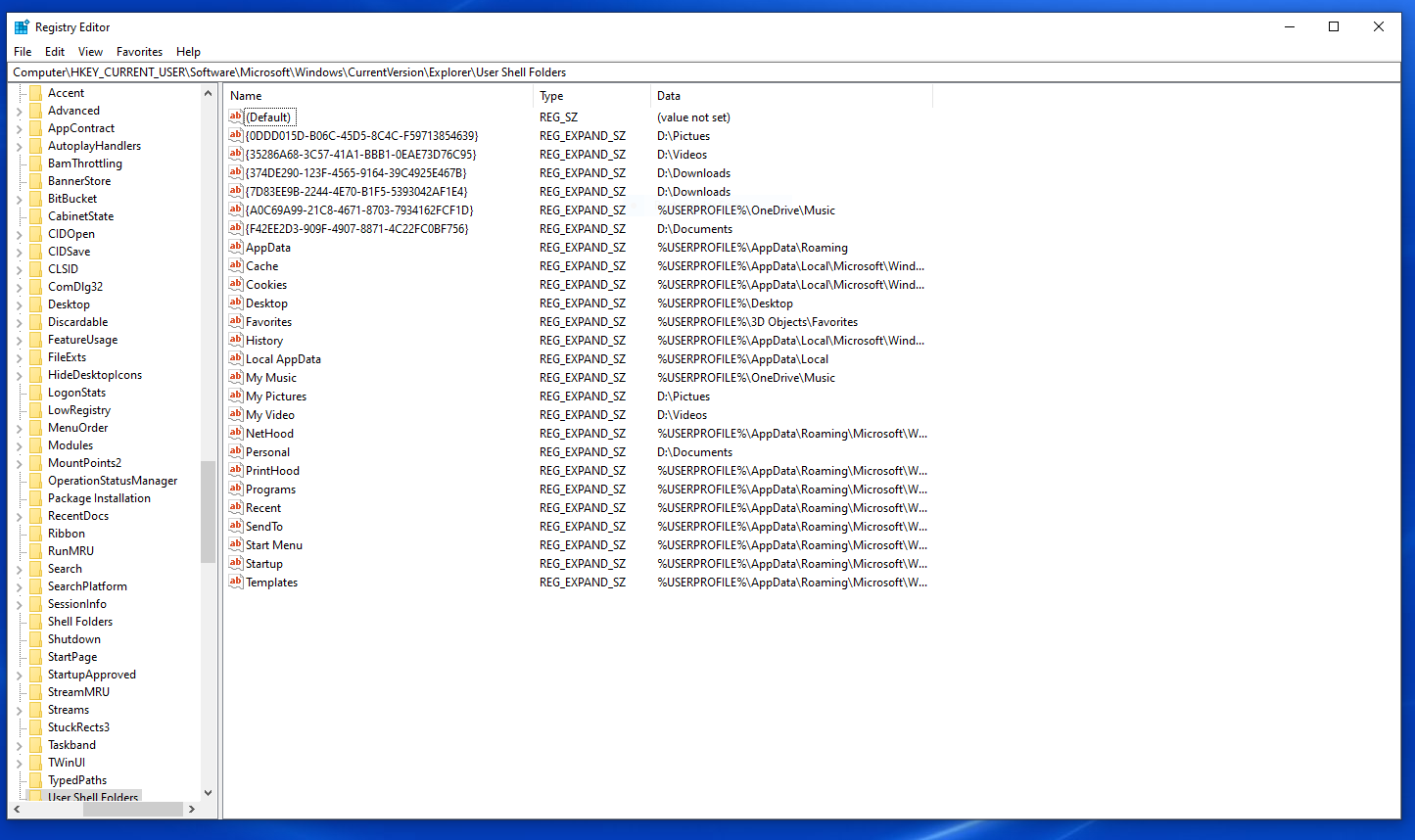Select the {35286A68-3C57-41A1-BBB1-0EAE73D76C95} value

pos(360,155)
